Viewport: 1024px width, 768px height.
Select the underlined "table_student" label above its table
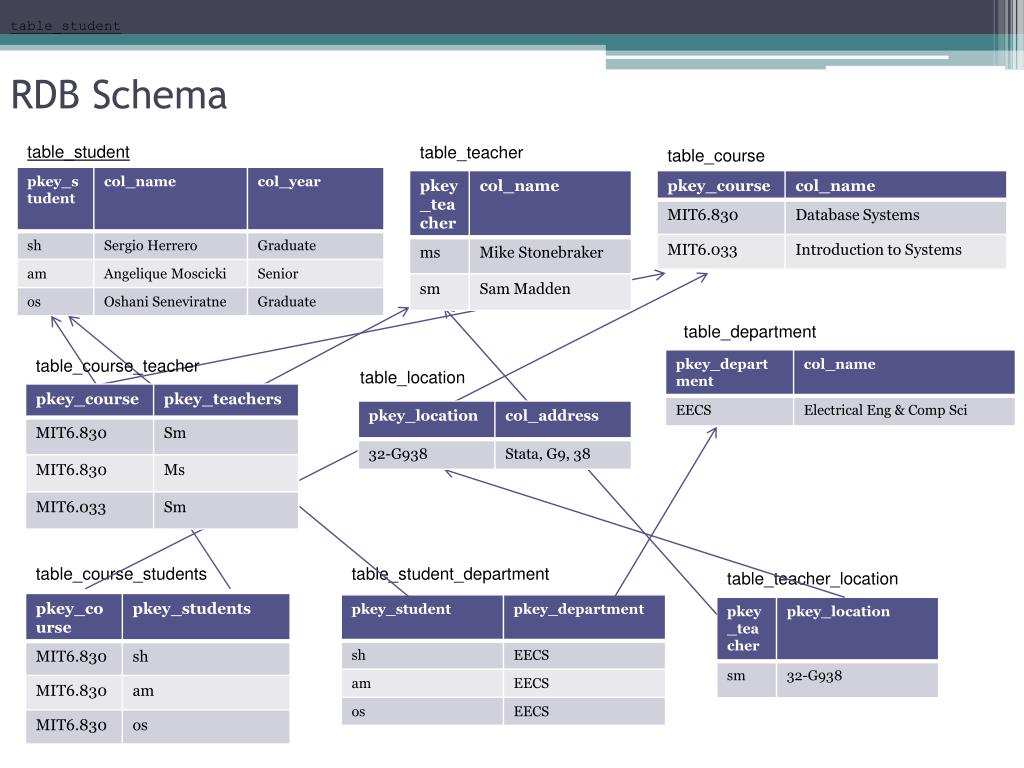click(78, 152)
